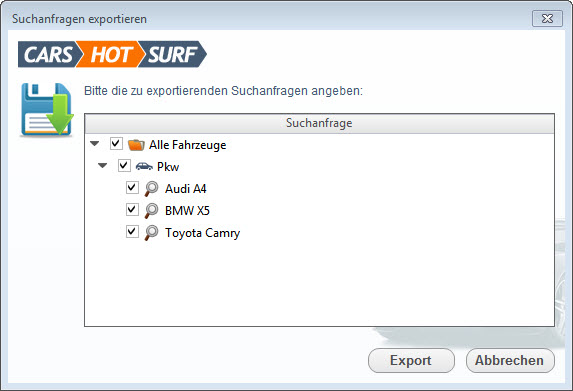Toggle the Pkw checkbox
This screenshot has width=573, height=391.
click(124, 166)
